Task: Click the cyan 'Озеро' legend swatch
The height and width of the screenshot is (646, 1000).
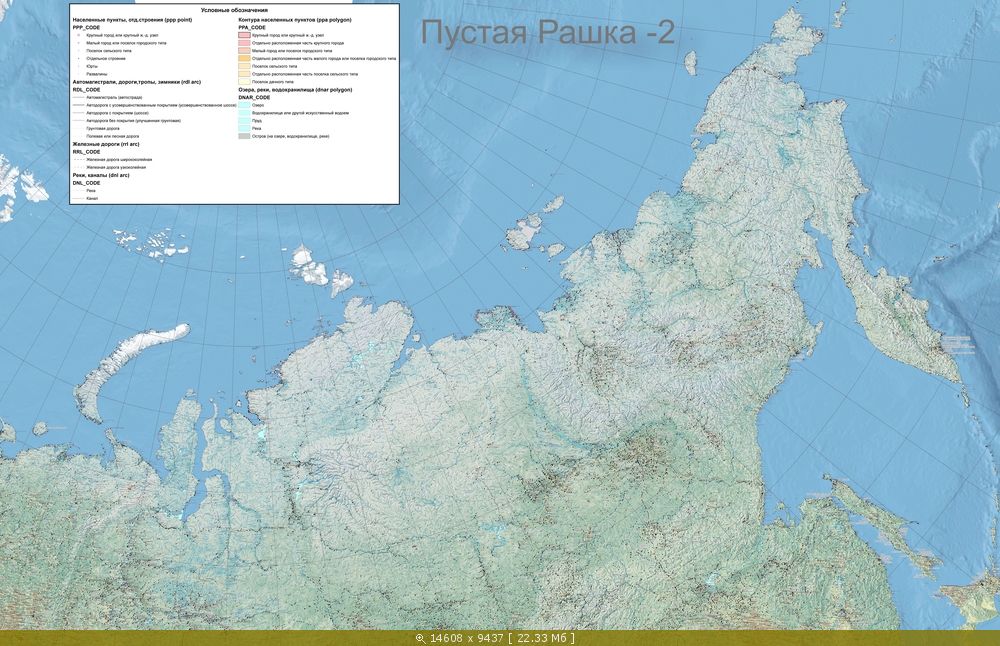Action: 244,105
